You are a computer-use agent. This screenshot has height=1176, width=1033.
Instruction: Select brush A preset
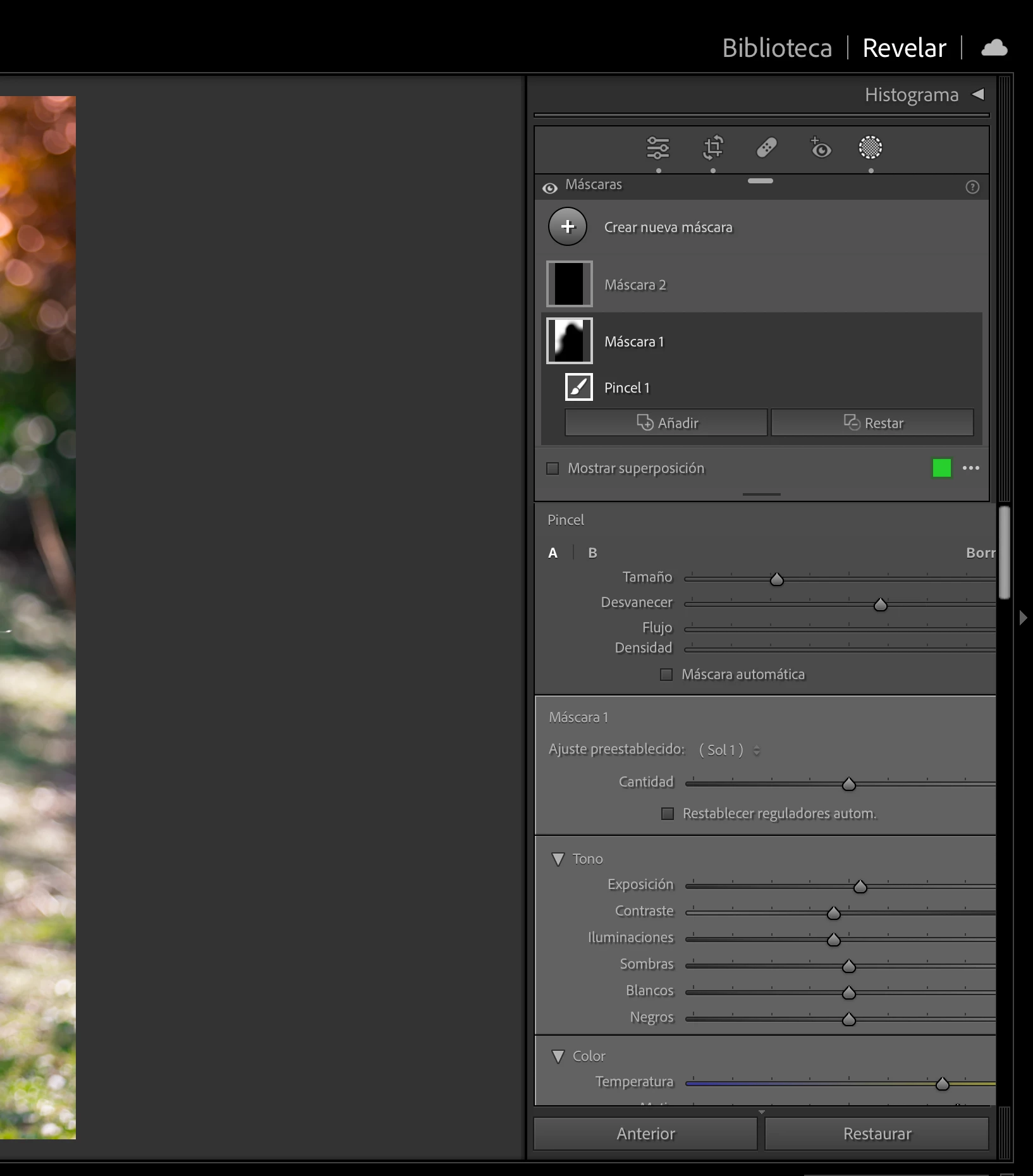(x=553, y=553)
